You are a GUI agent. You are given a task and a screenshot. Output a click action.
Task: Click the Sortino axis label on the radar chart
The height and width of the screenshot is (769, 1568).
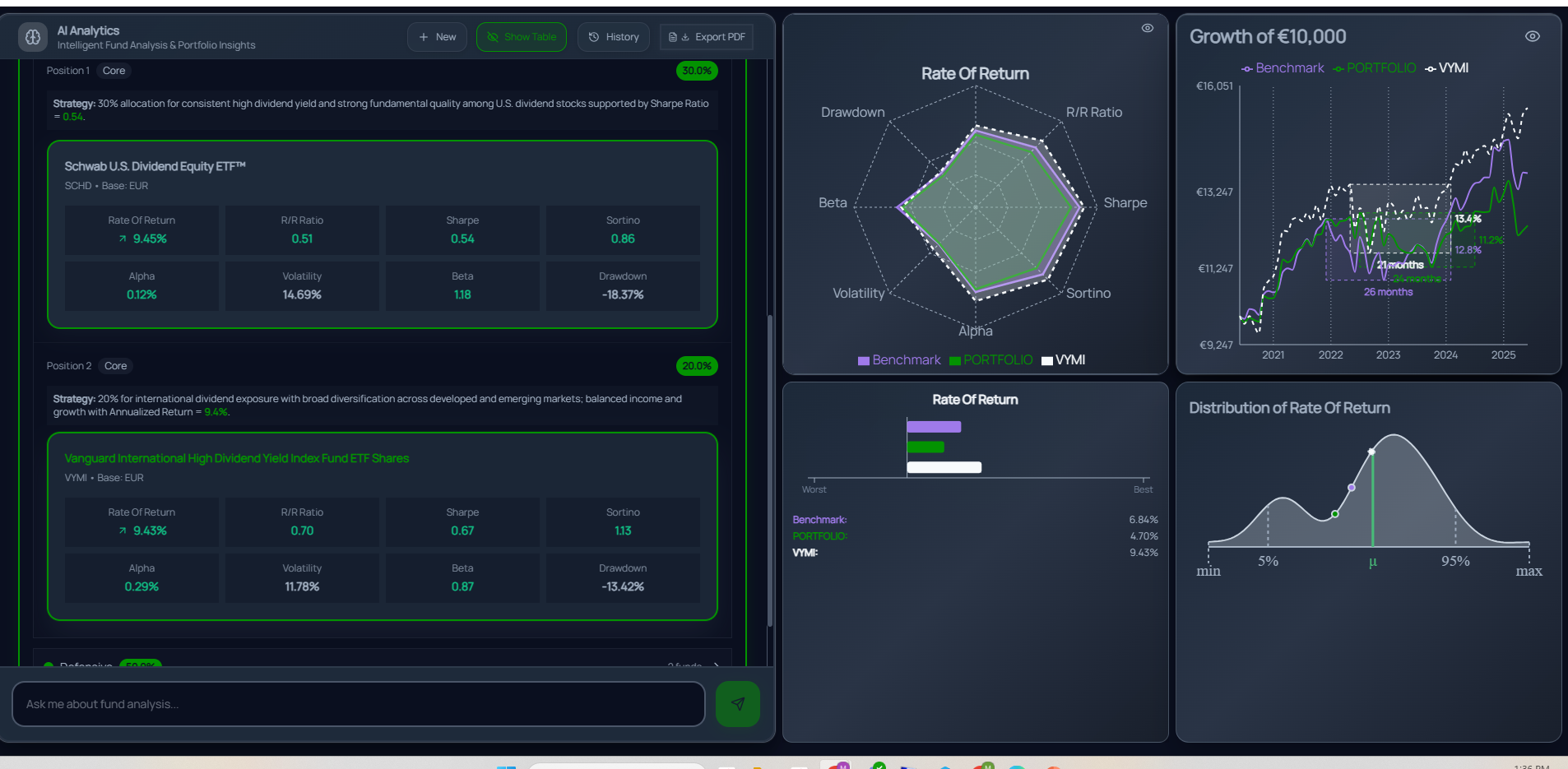tap(1088, 294)
